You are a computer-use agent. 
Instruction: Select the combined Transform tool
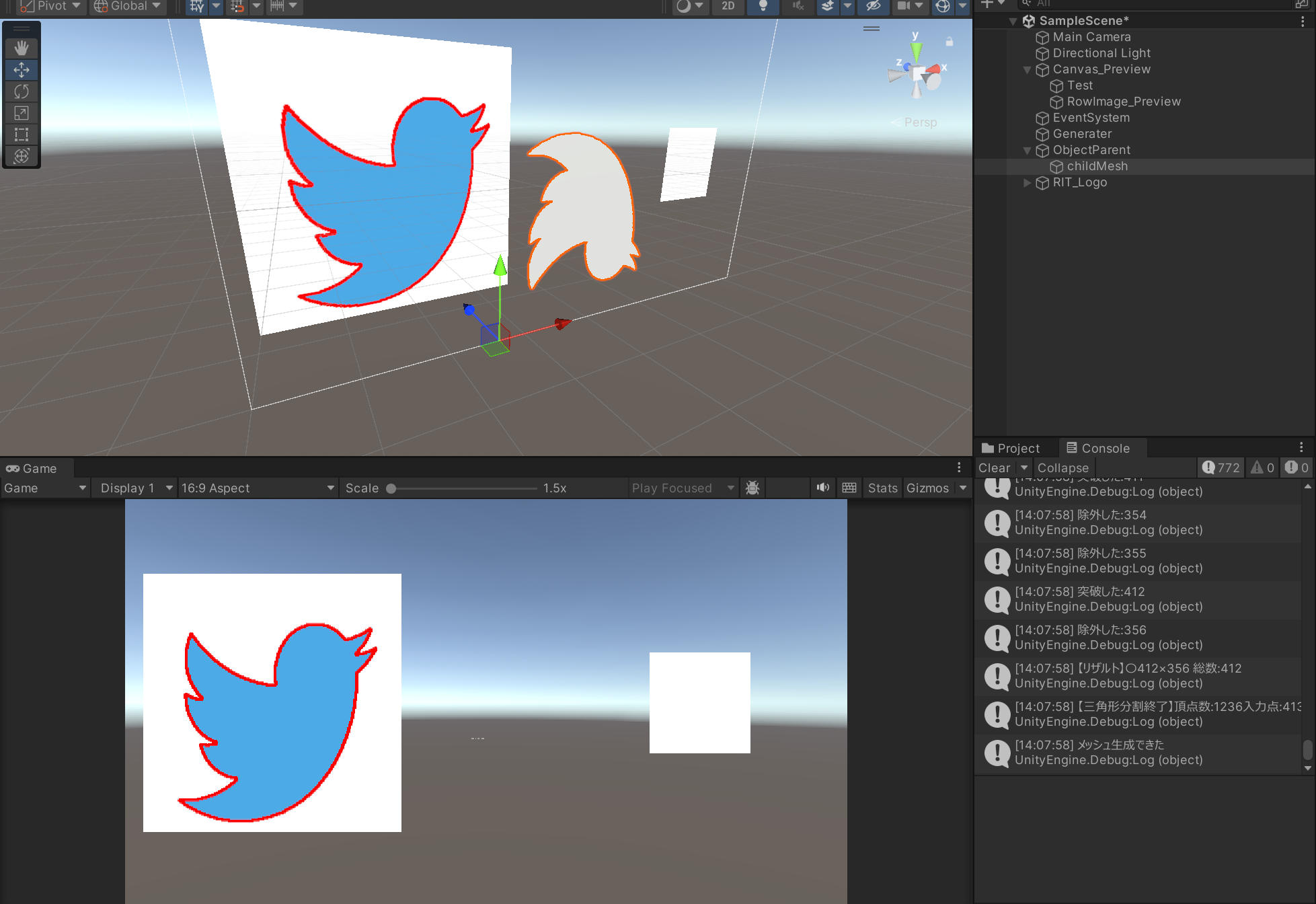click(x=22, y=156)
